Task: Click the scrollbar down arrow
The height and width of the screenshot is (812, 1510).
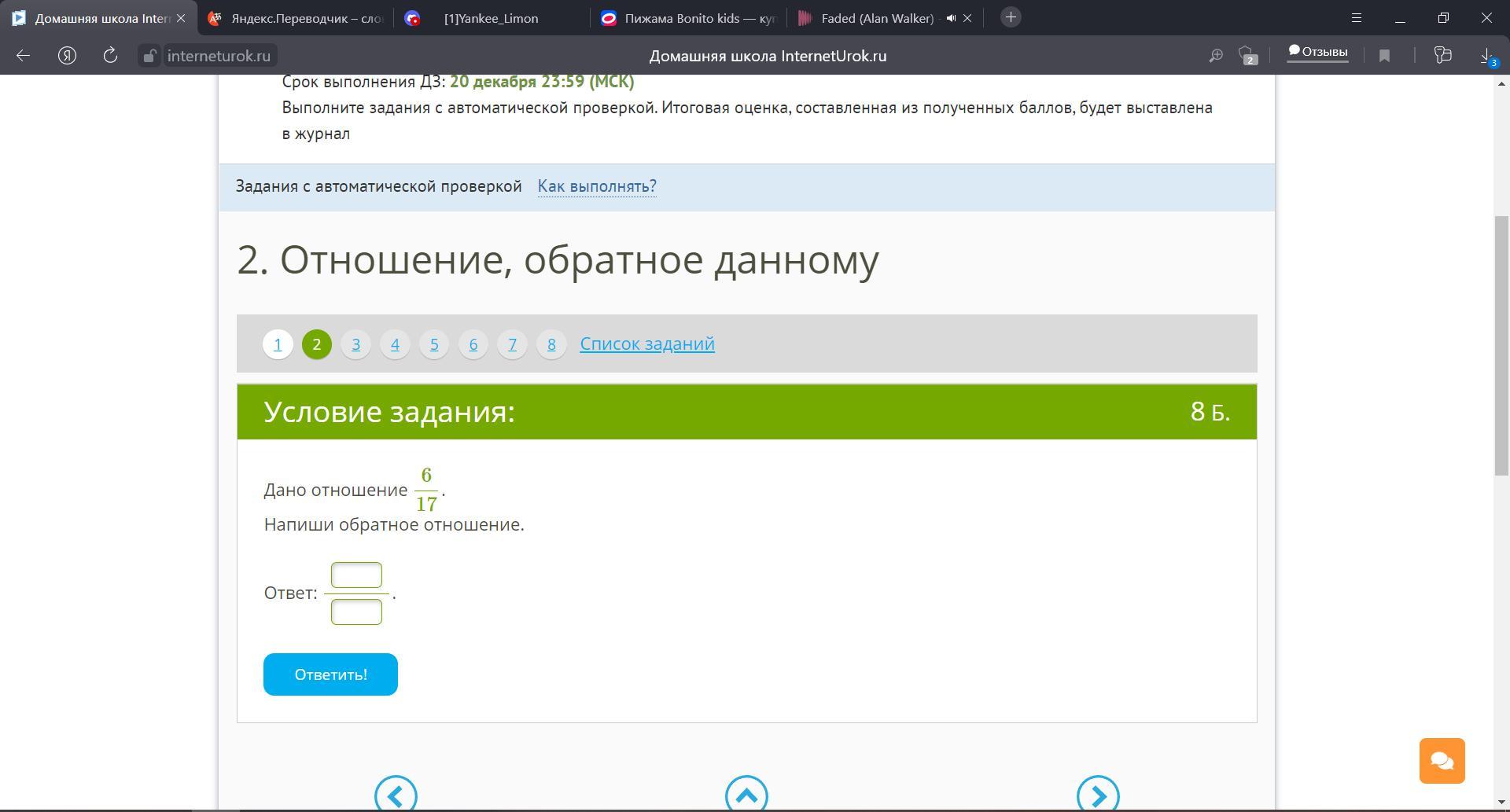Action: pos(1501,803)
